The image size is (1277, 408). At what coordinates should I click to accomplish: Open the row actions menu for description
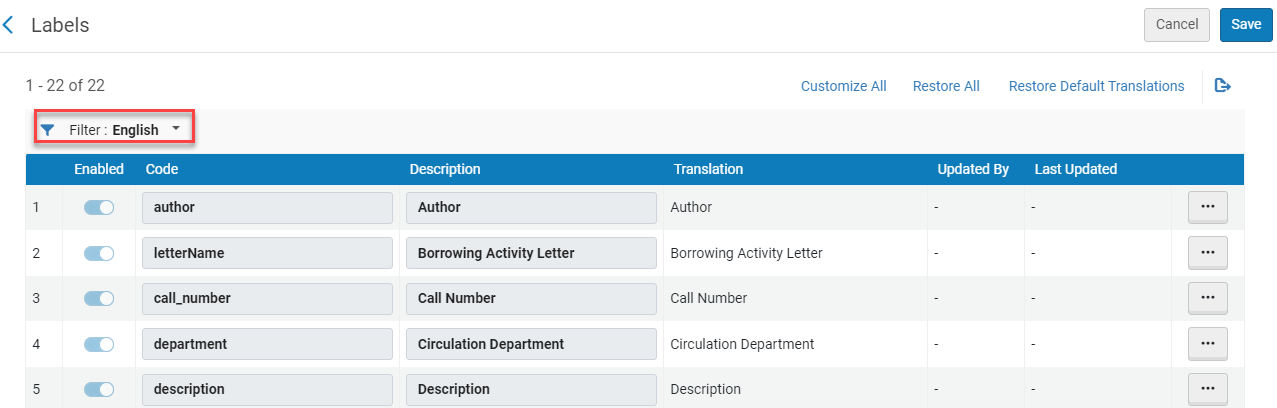pyautogui.click(x=1207, y=388)
